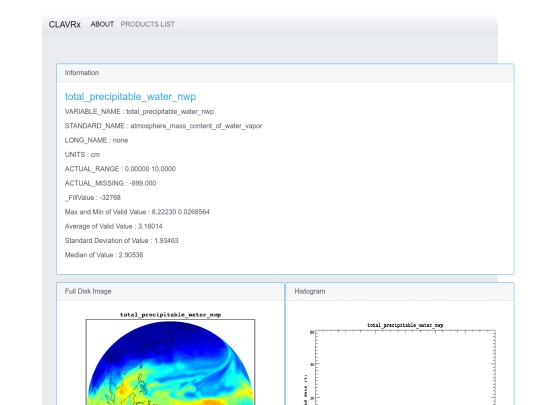Select the Average of Valid Value : 3.16014 line
Viewport: 540px width, 405px height.
tap(114, 226)
